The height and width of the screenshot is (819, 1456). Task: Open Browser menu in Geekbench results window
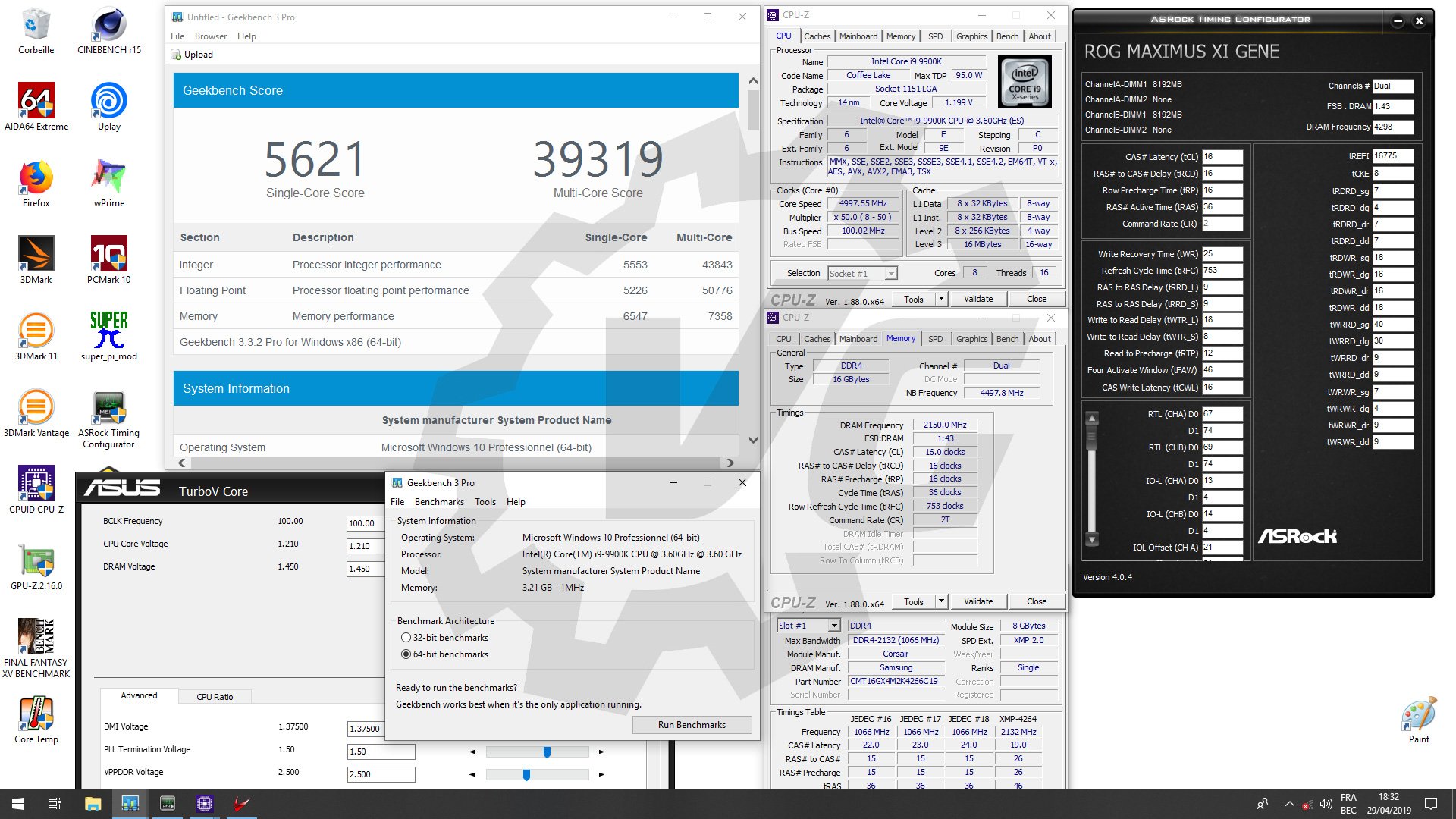pyautogui.click(x=211, y=36)
